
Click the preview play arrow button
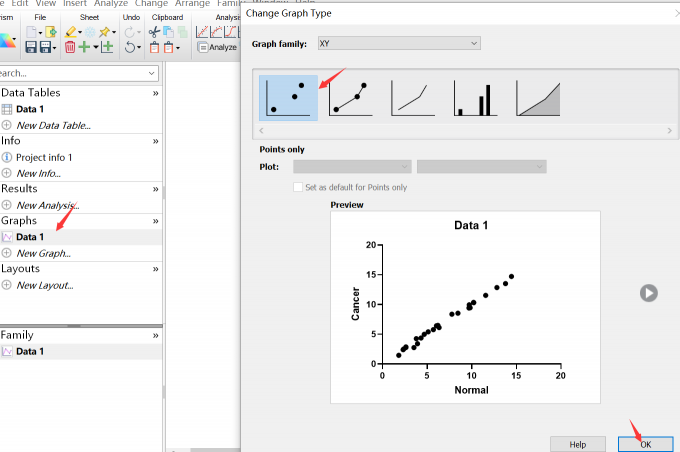tap(649, 293)
